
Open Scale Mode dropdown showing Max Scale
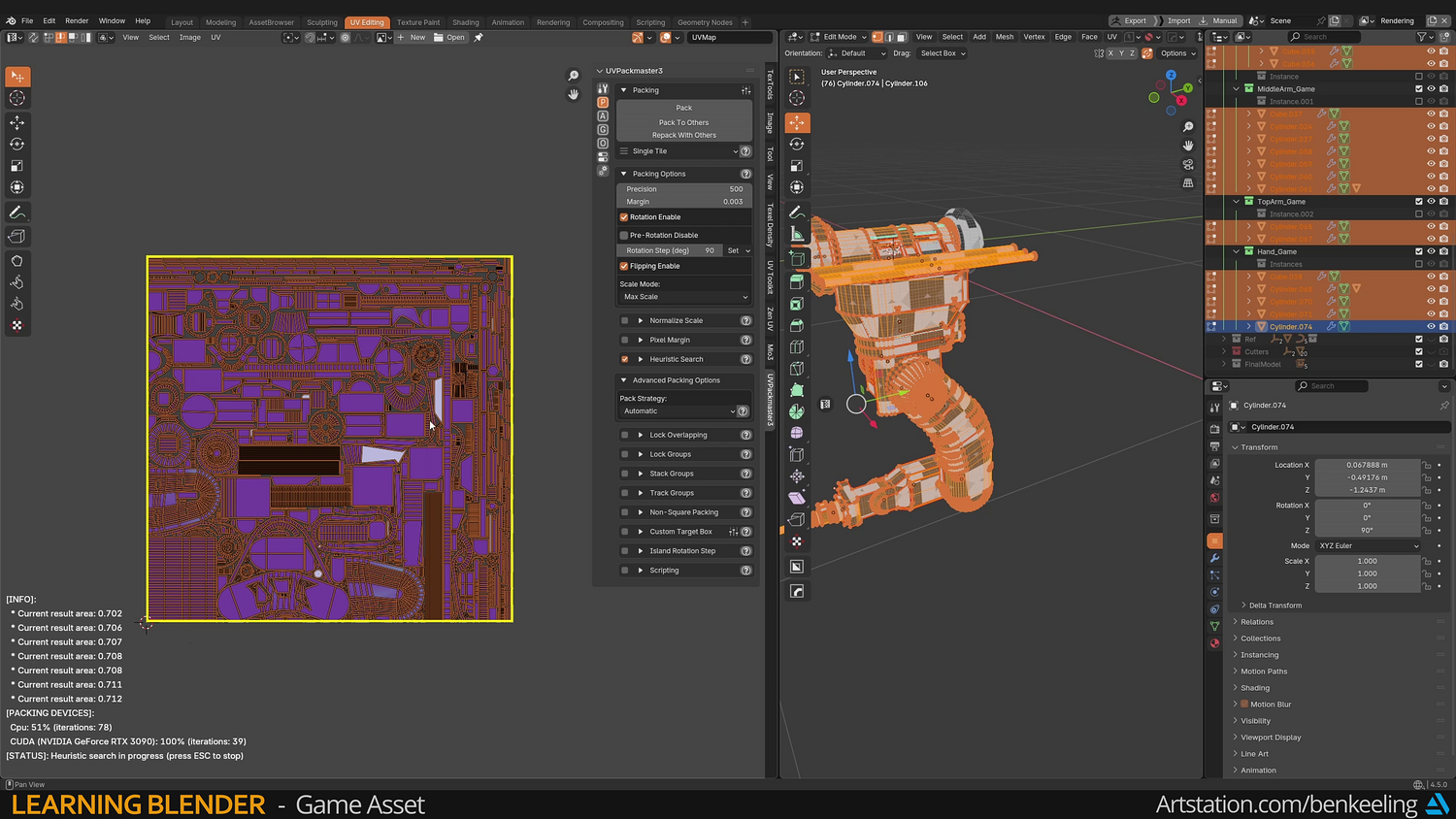[685, 297]
